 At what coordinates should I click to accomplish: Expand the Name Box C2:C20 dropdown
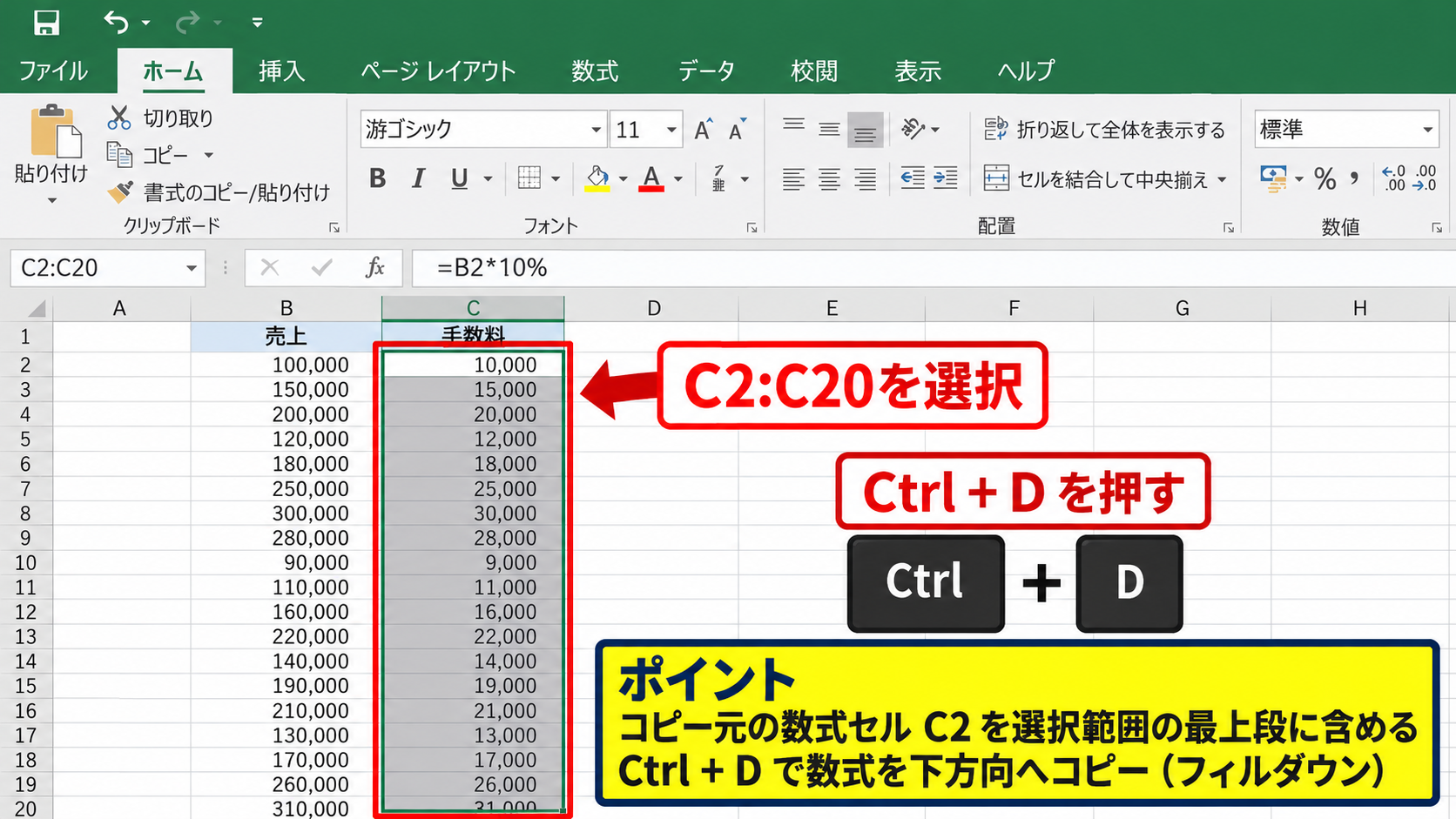[x=191, y=268]
